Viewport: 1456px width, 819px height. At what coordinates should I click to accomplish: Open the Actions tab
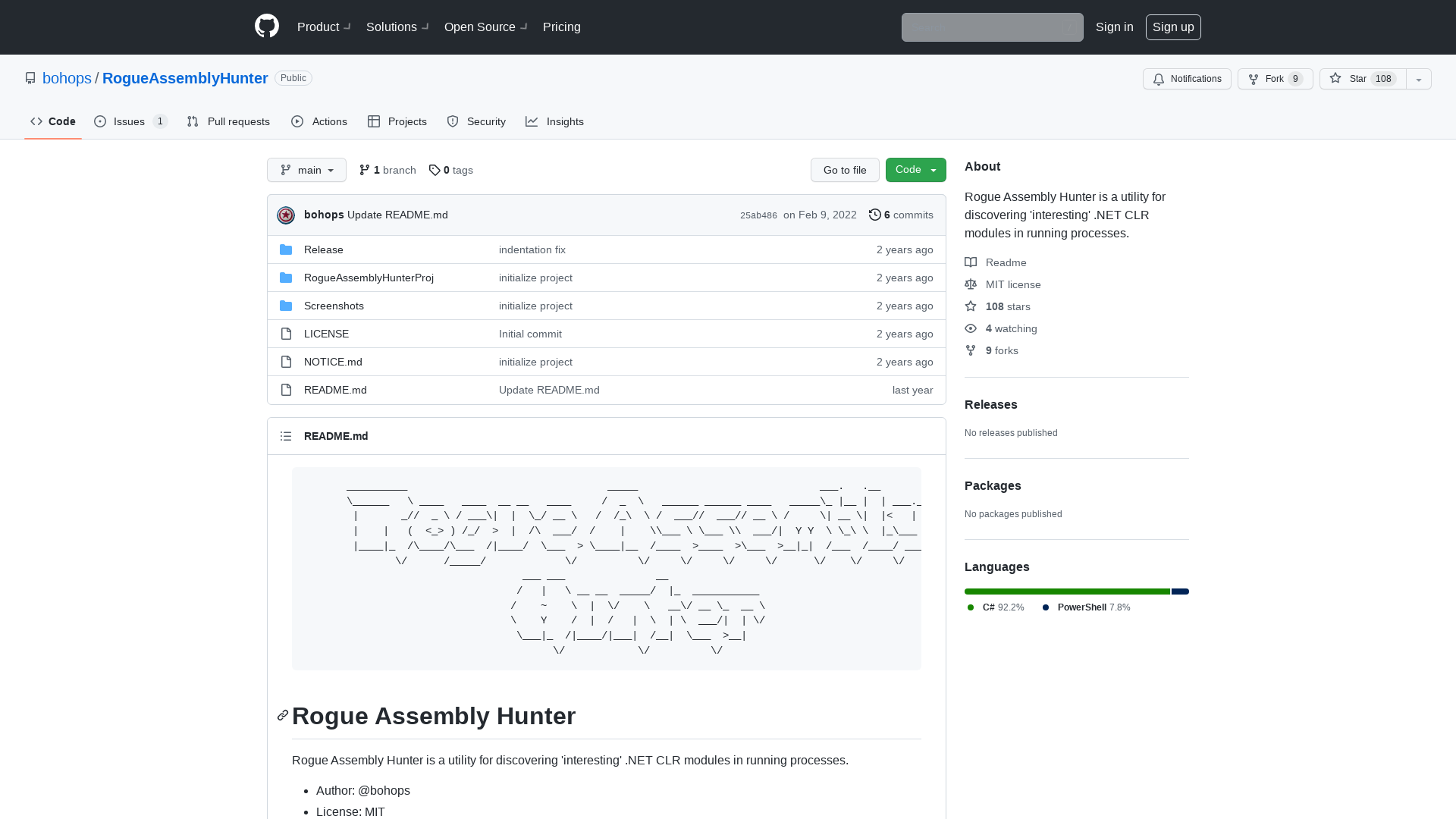[319, 121]
